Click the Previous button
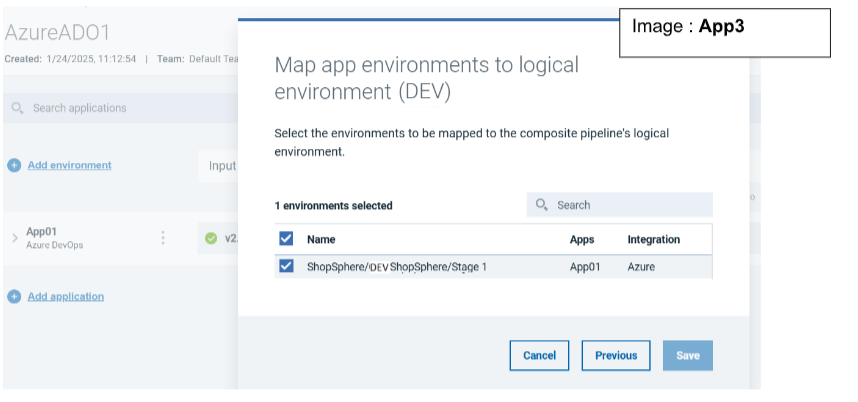 (616, 356)
